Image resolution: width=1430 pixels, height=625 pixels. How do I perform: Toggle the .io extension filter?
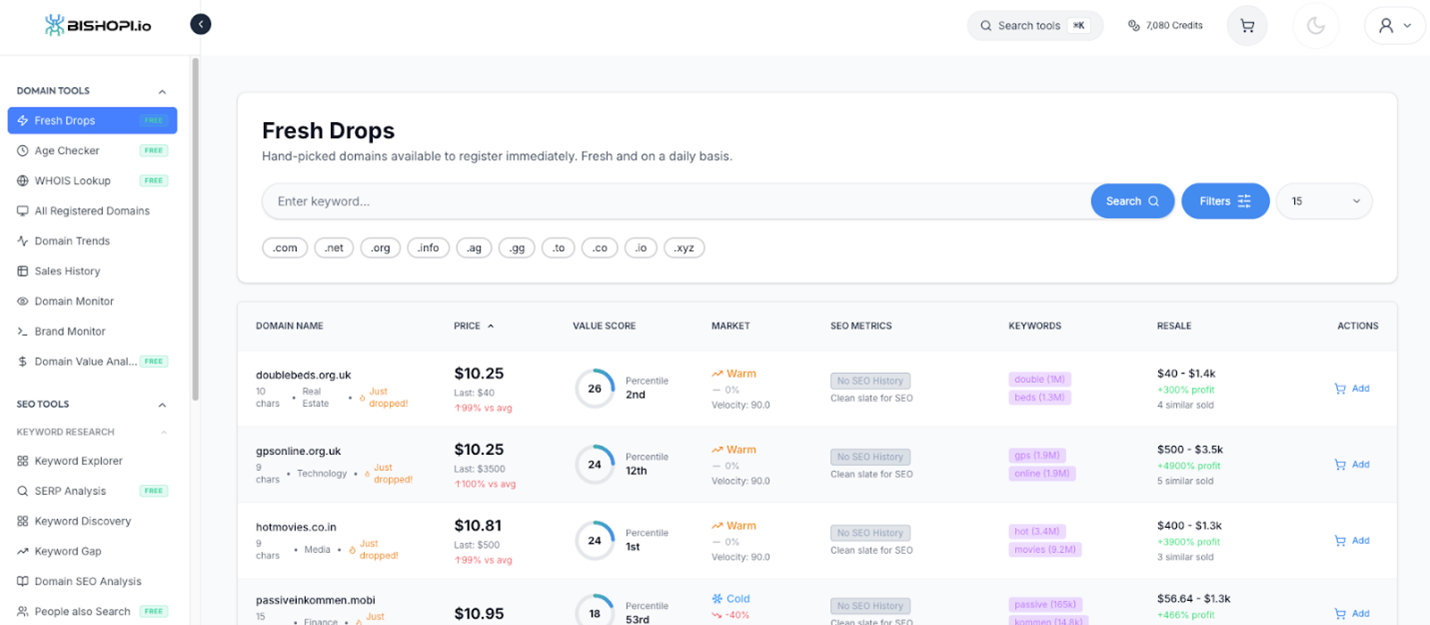pos(640,247)
